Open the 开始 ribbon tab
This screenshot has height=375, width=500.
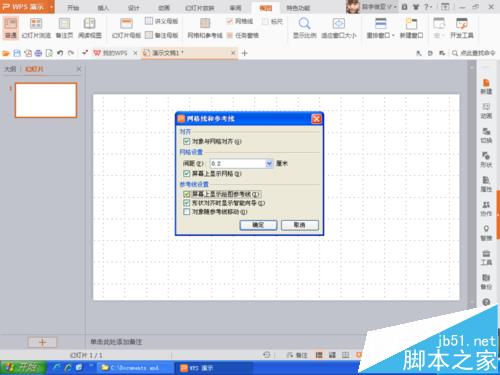point(73,7)
